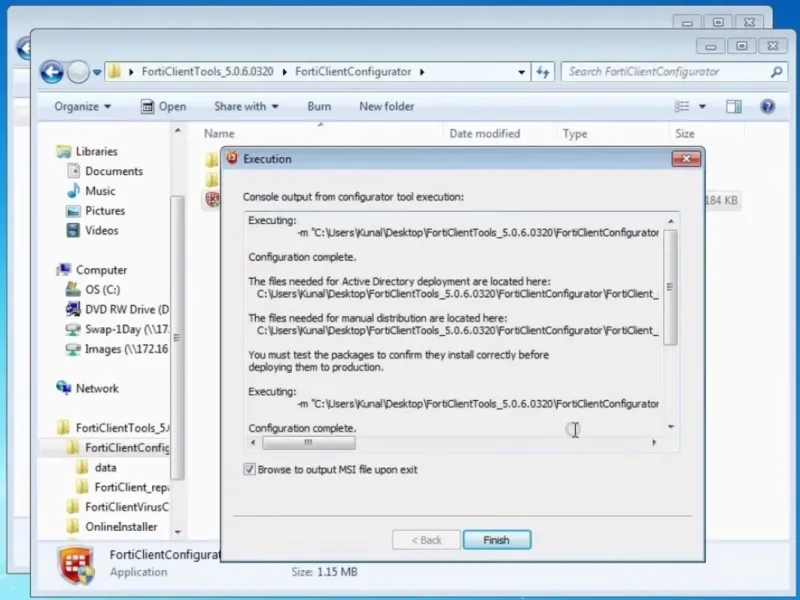Click Explorer forward navigation button
The image size is (800, 600).
tap(78, 72)
